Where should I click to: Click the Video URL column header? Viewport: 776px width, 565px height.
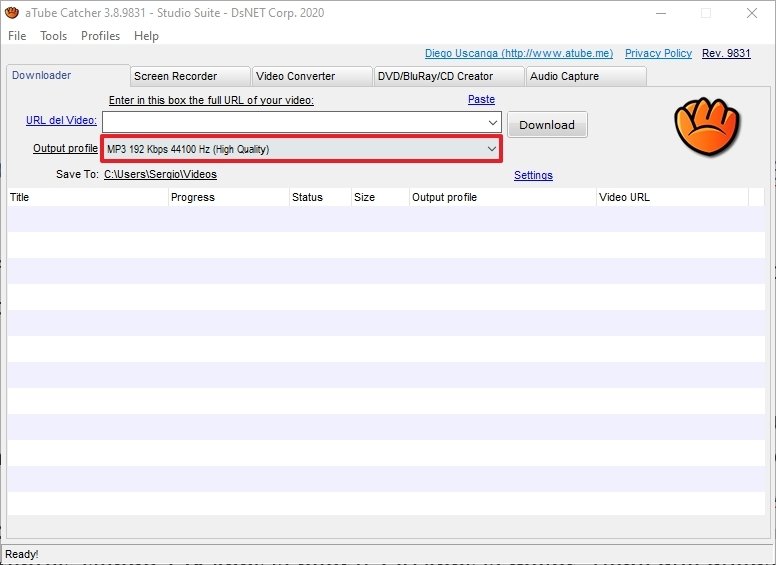tap(672, 197)
